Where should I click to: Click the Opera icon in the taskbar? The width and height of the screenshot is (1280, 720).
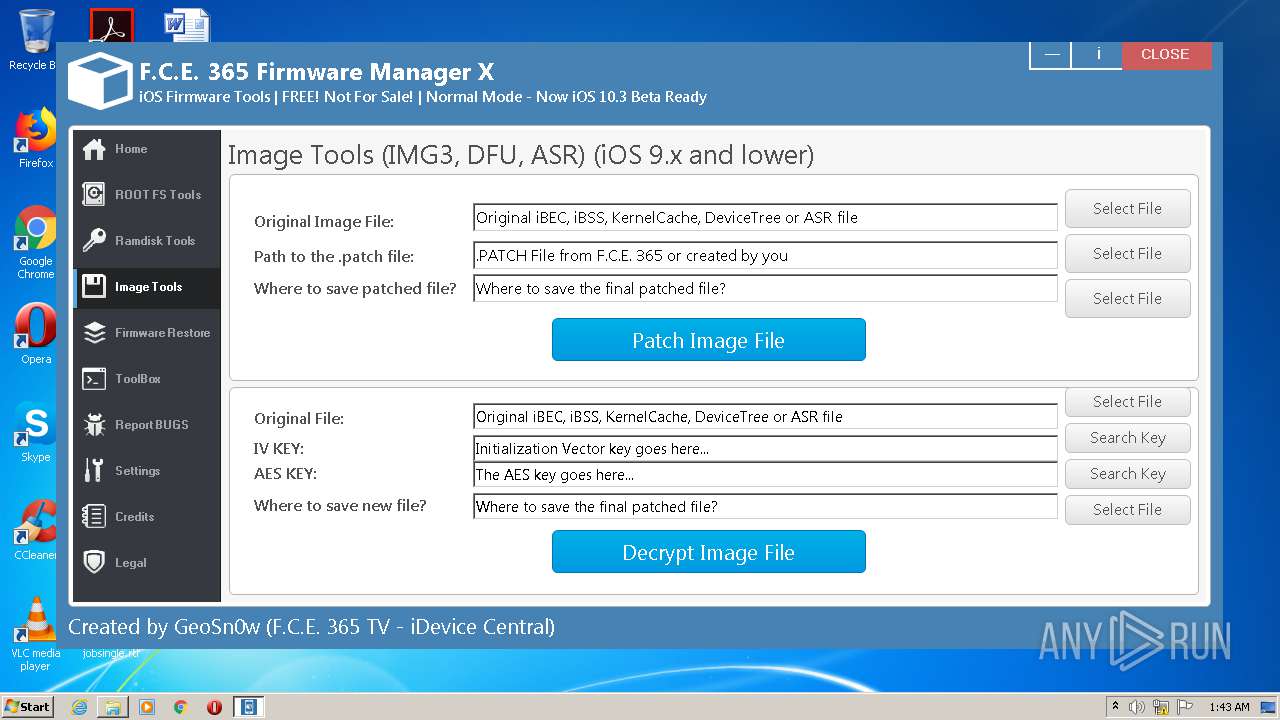click(x=214, y=707)
